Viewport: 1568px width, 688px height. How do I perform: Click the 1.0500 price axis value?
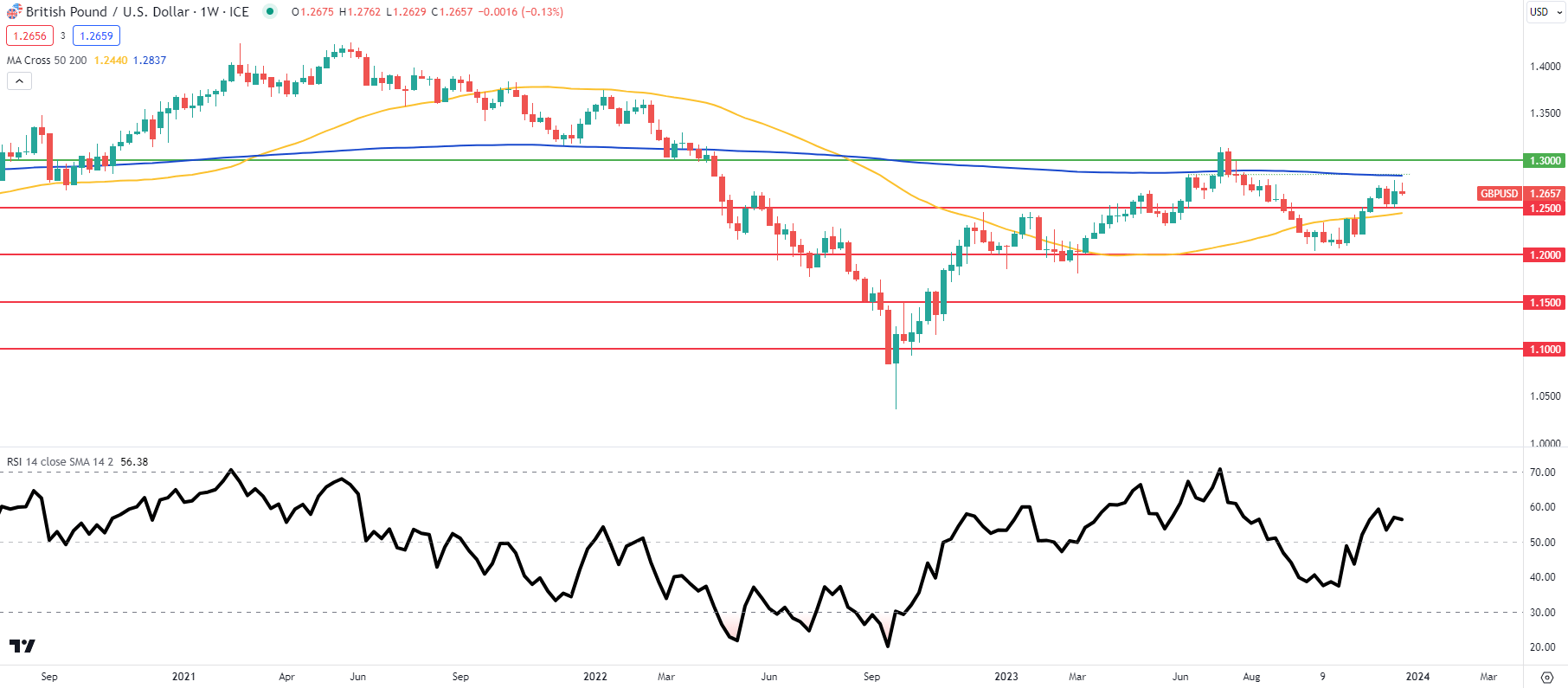pos(1546,396)
